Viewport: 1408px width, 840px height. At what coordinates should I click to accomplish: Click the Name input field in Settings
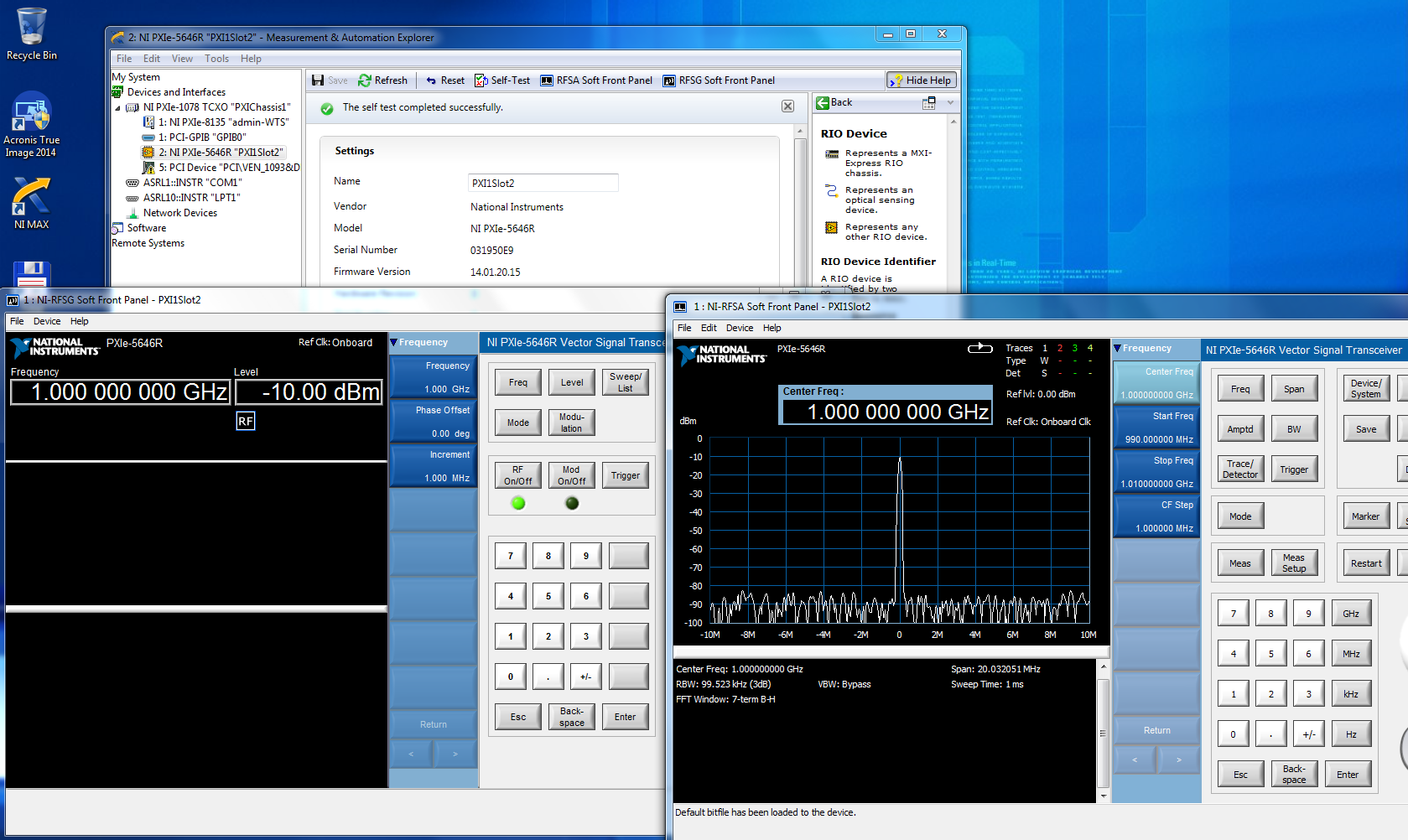pos(543,183)
